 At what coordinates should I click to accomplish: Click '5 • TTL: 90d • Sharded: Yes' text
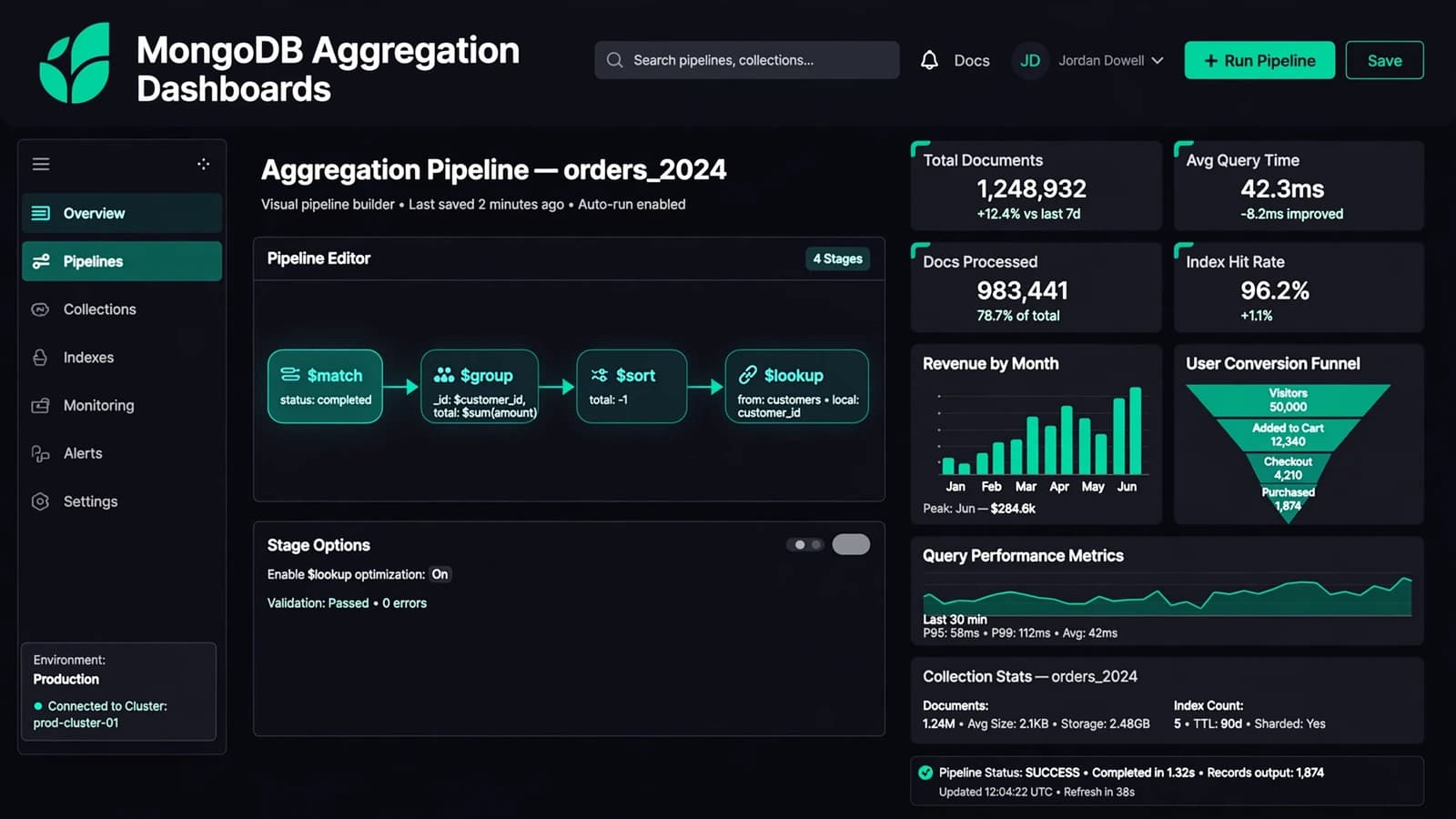[x=1249, y=724]
